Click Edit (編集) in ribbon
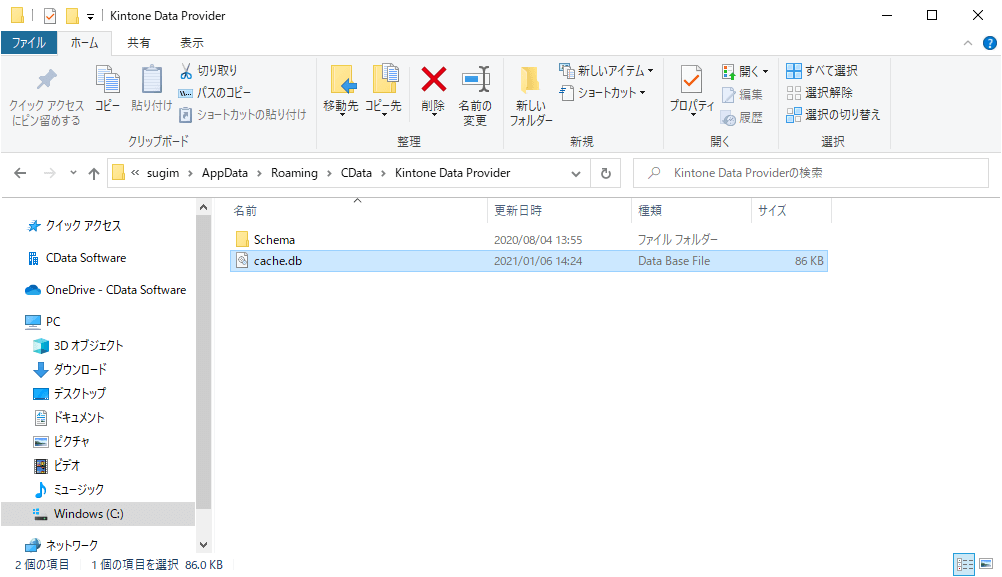This screenshot has width=1002, height=577. point(743,95)
